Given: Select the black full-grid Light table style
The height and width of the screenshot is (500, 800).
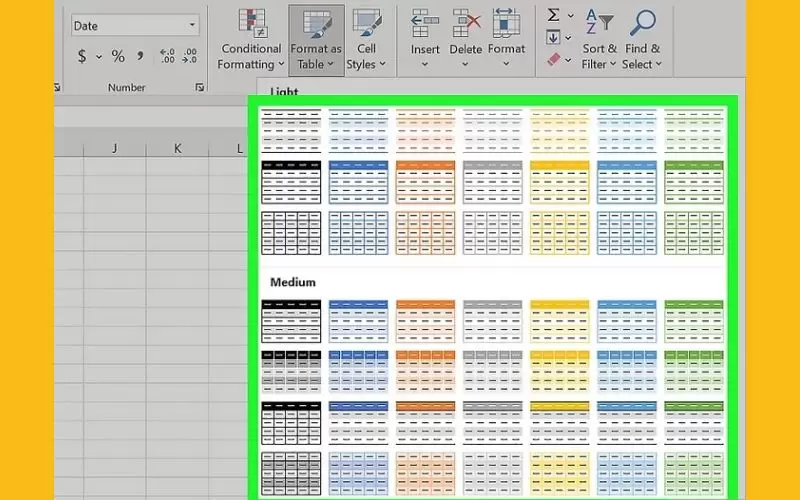Looking at the screenshot, I should pyautogui.click(x=291, y=233).
